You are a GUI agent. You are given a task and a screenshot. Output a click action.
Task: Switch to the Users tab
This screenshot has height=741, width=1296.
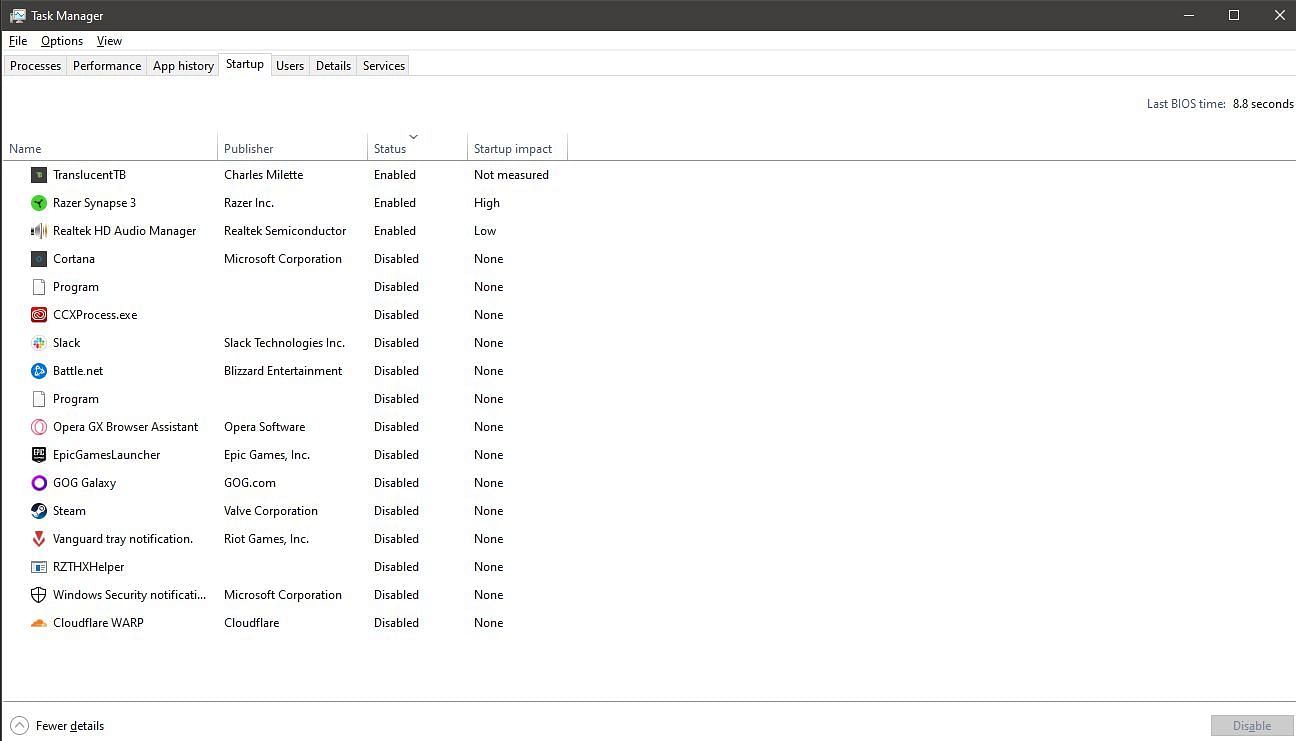tap(290, 66)
